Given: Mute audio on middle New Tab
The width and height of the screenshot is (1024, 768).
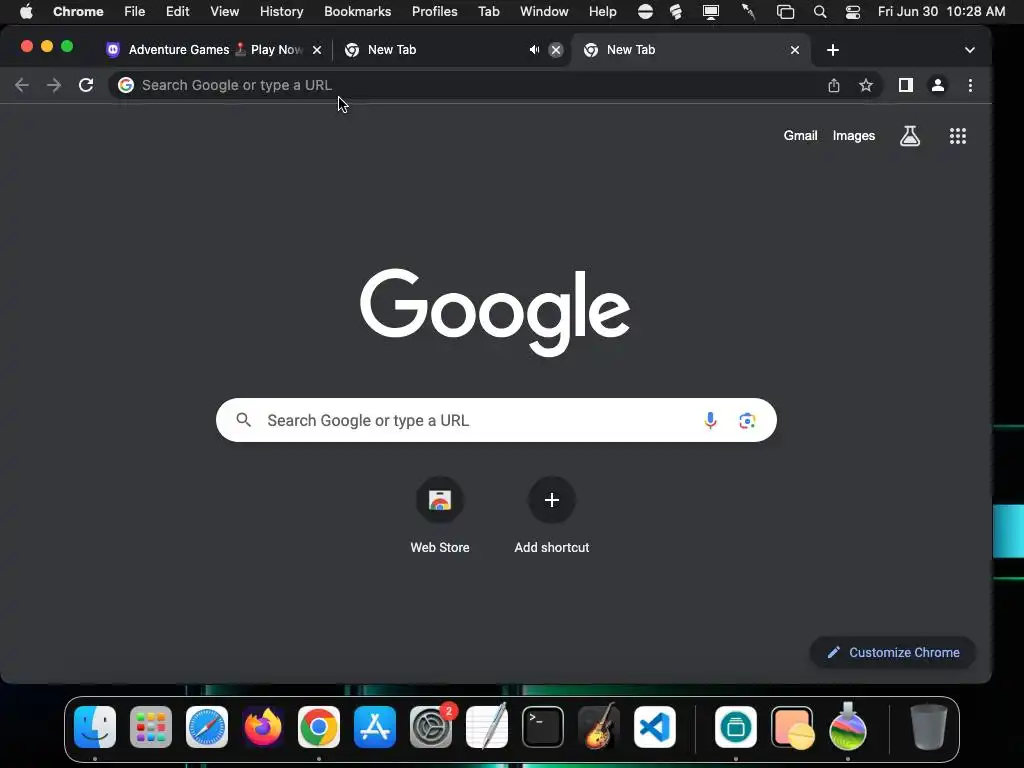Looking at the screenshot, I should pyautogui.click(x=534, y=50).
